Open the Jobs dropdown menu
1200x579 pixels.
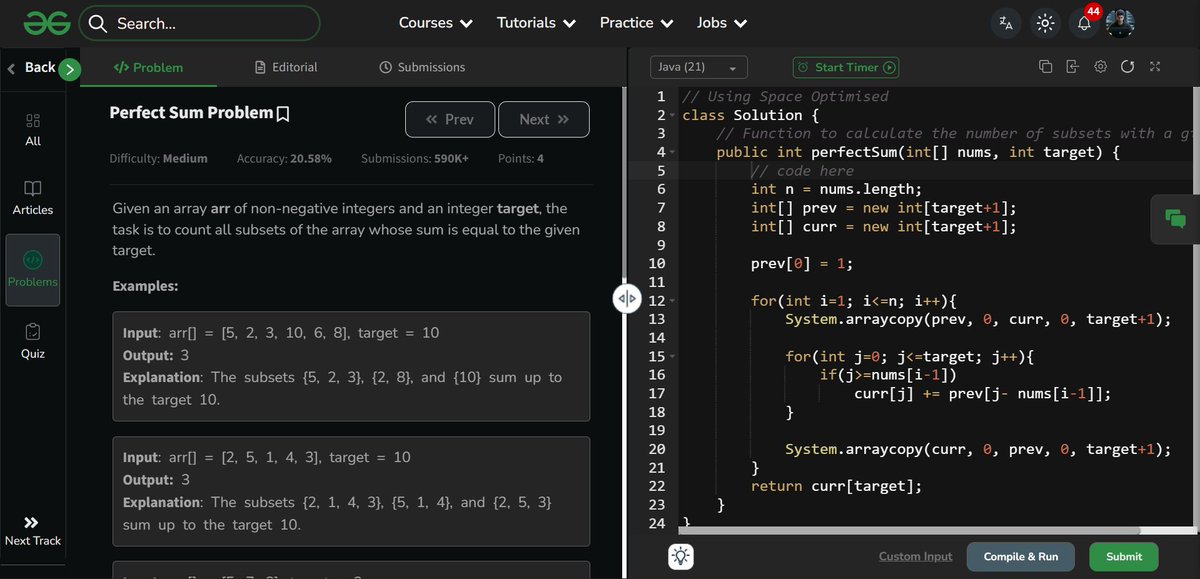coord(720,22)
